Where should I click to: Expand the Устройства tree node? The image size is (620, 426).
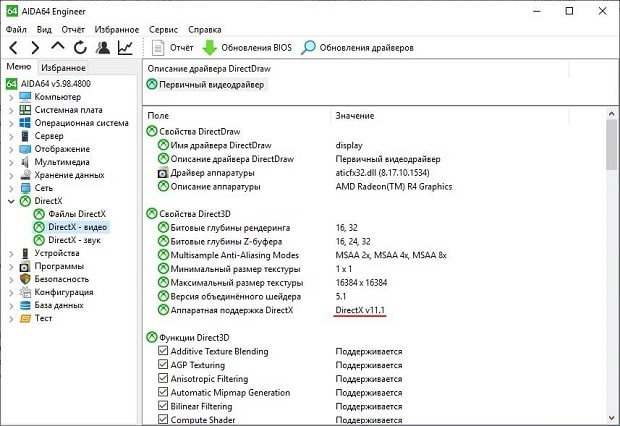pyautogui.click(x=11, y=254)
